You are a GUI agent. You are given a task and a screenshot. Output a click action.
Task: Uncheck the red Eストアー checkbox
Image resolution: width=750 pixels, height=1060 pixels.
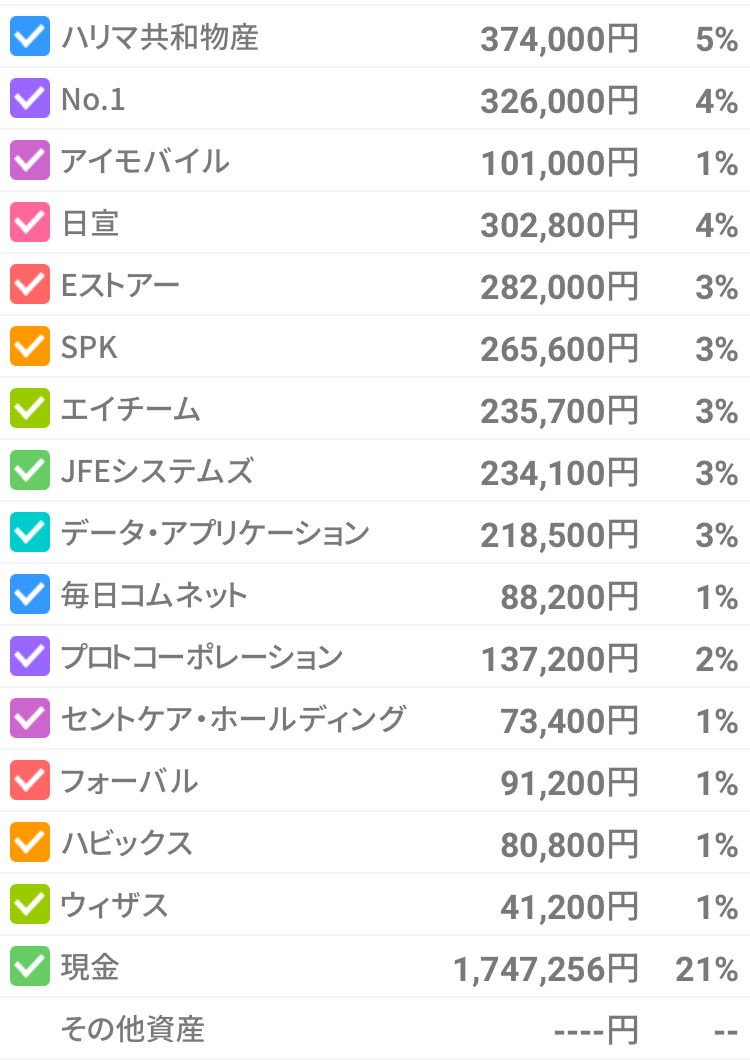[x=29, y=285]
